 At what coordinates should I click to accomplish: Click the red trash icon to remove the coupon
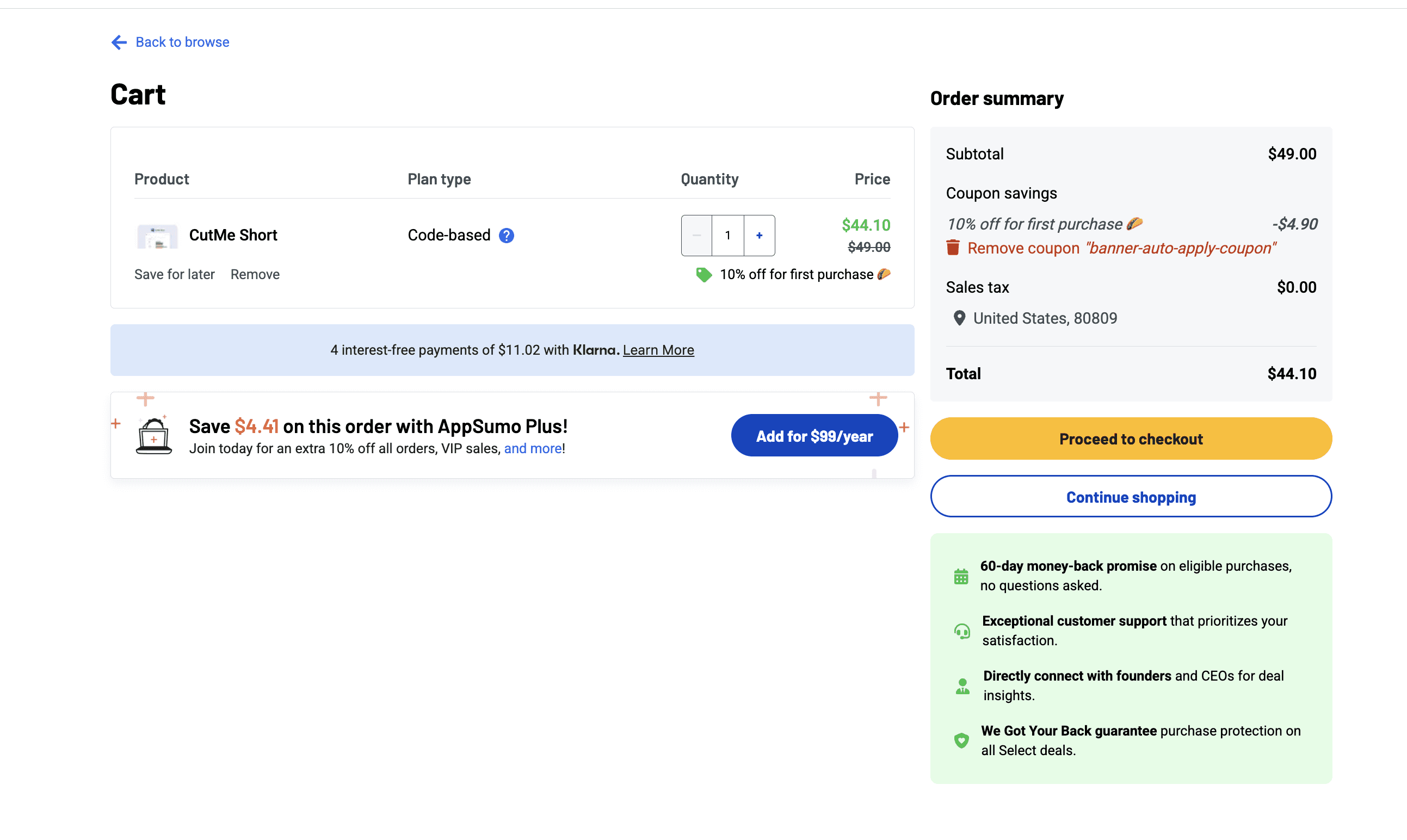tap(953, 248)
